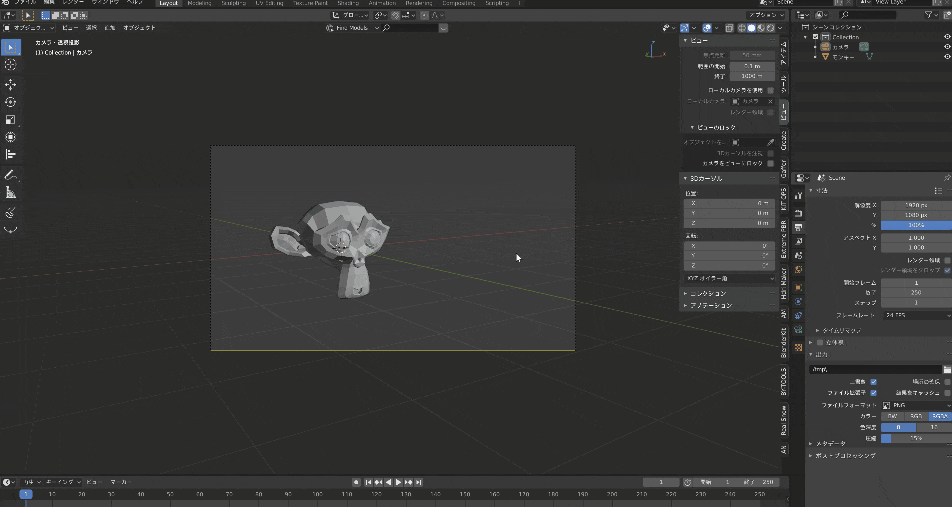Open outliner filter funnel icon
952x507 pixels.
click(x=928, y=15)
